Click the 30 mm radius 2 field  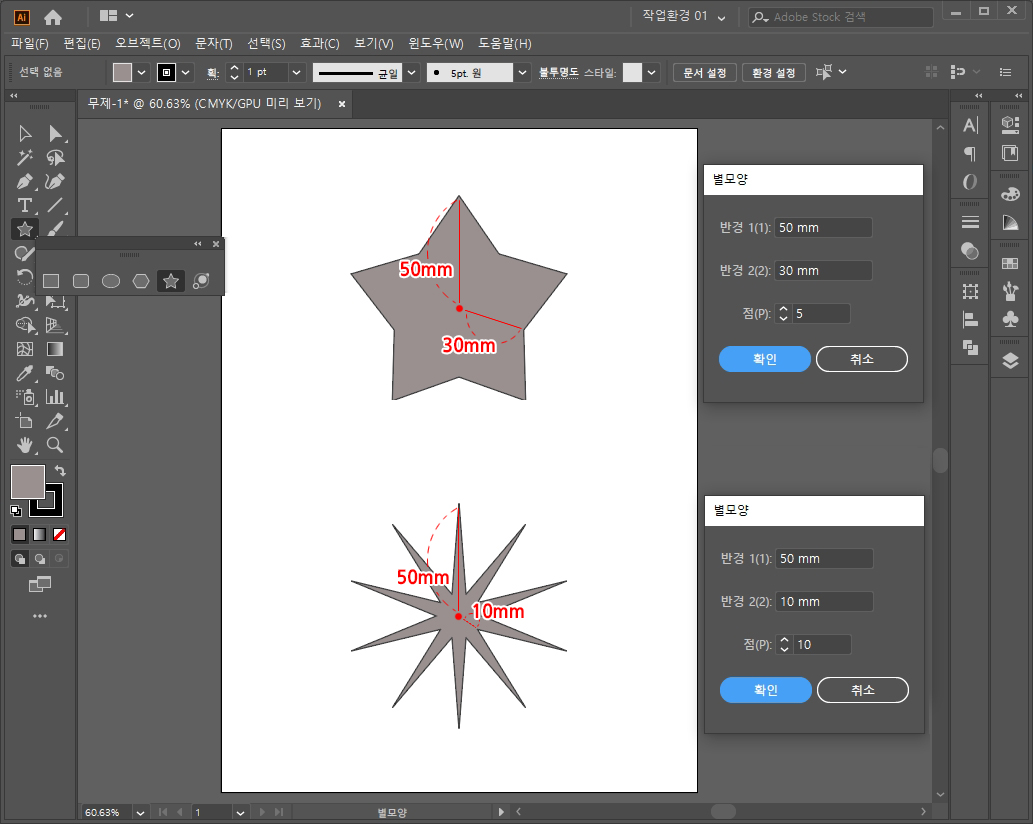824,270
